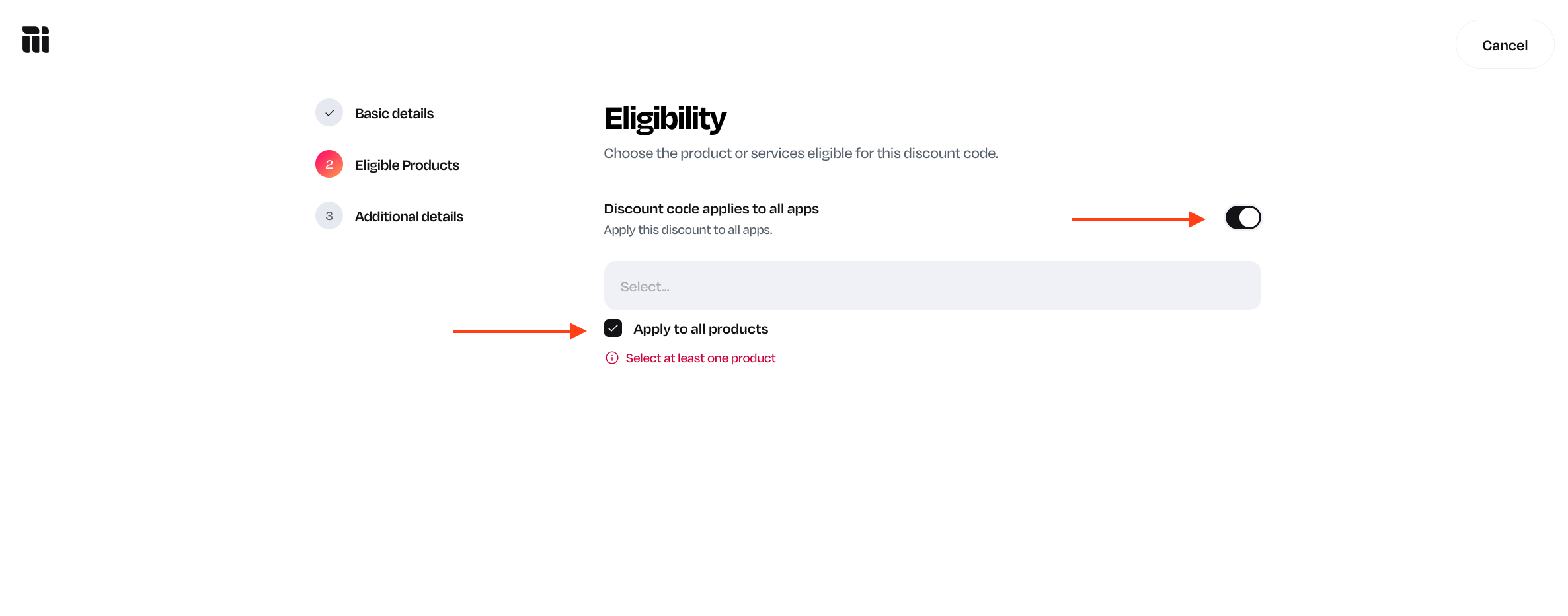Uncheck the Apply to all products checkbox

pos(613,328)
